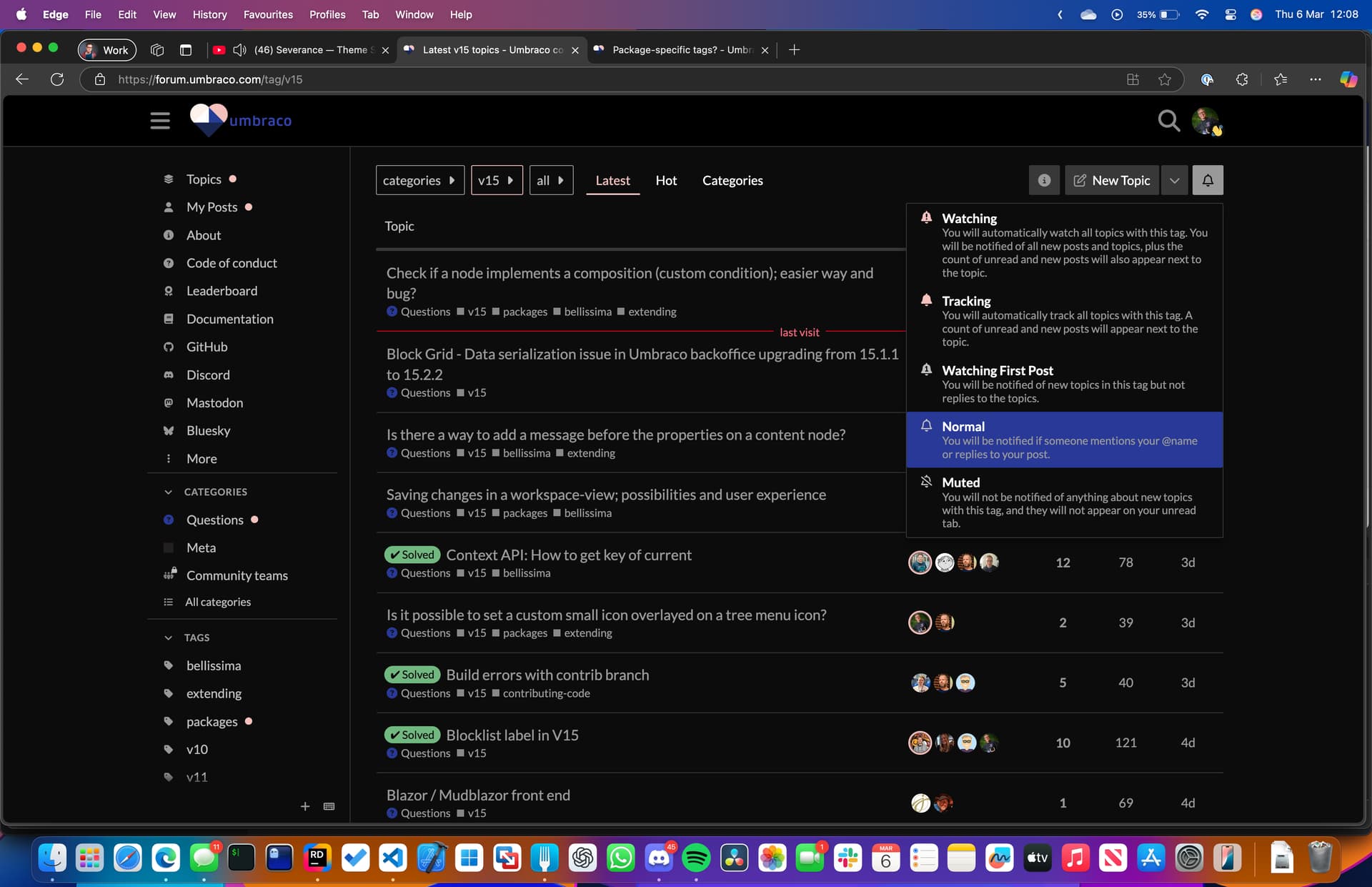Open the bellissima tag in sidebar

coord(214,665)
